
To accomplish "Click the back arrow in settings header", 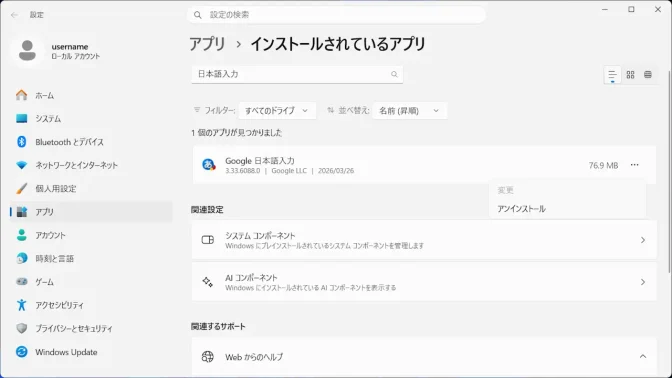I will pyautogui.click(x=14, y=15).
